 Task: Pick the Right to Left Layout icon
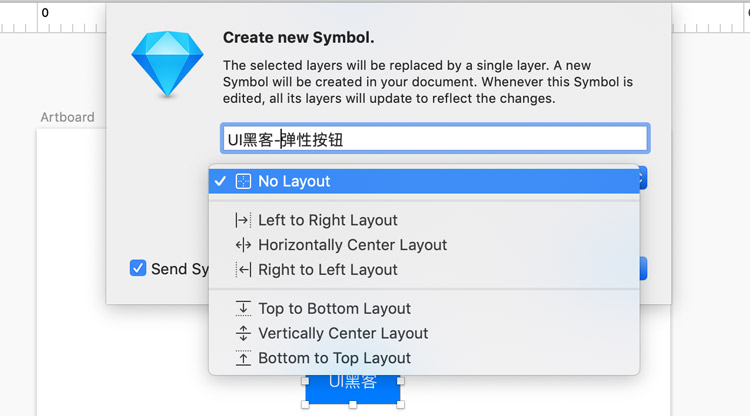pyautogui.click(x=242, y=270)
